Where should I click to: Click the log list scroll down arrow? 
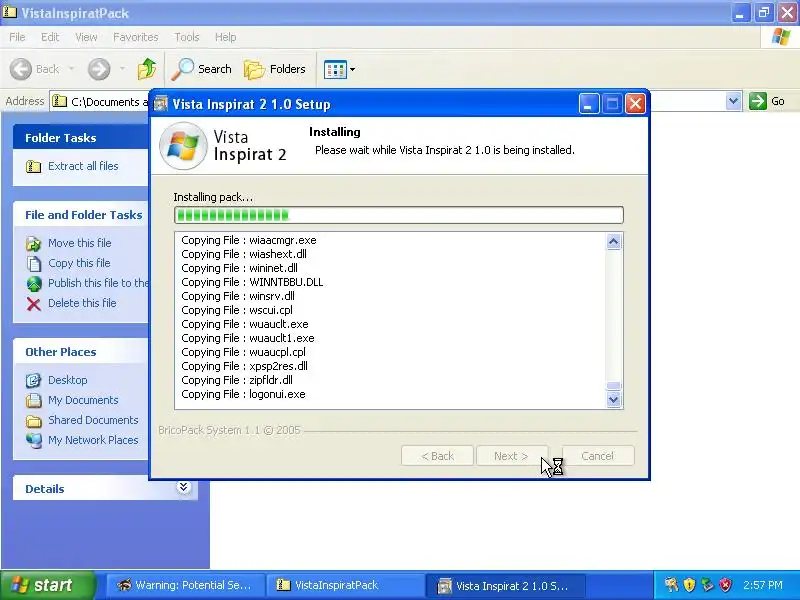coord(614,399)
